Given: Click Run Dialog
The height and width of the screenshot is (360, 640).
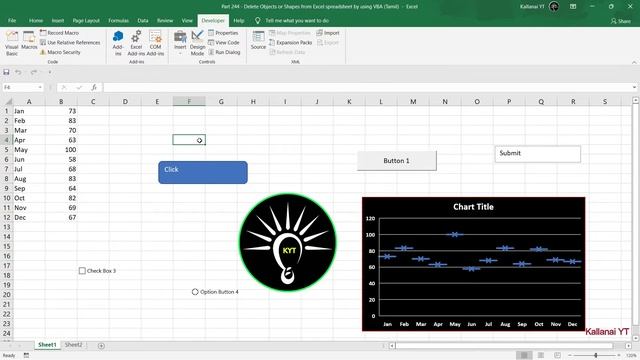Looking at the screenshot, I should click(x=224, y=52).
